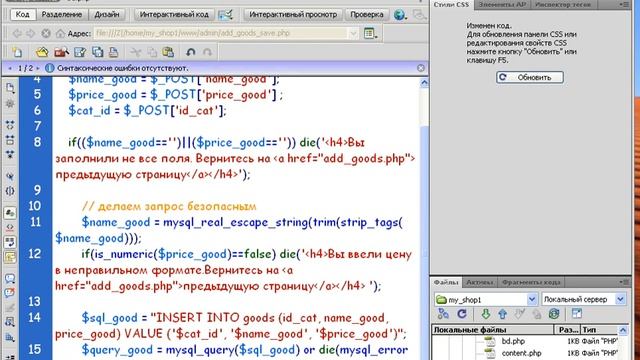Click the browse in Bridge icon
The width and height of the screenshot is (640, 360).
[x=61, y=52]
